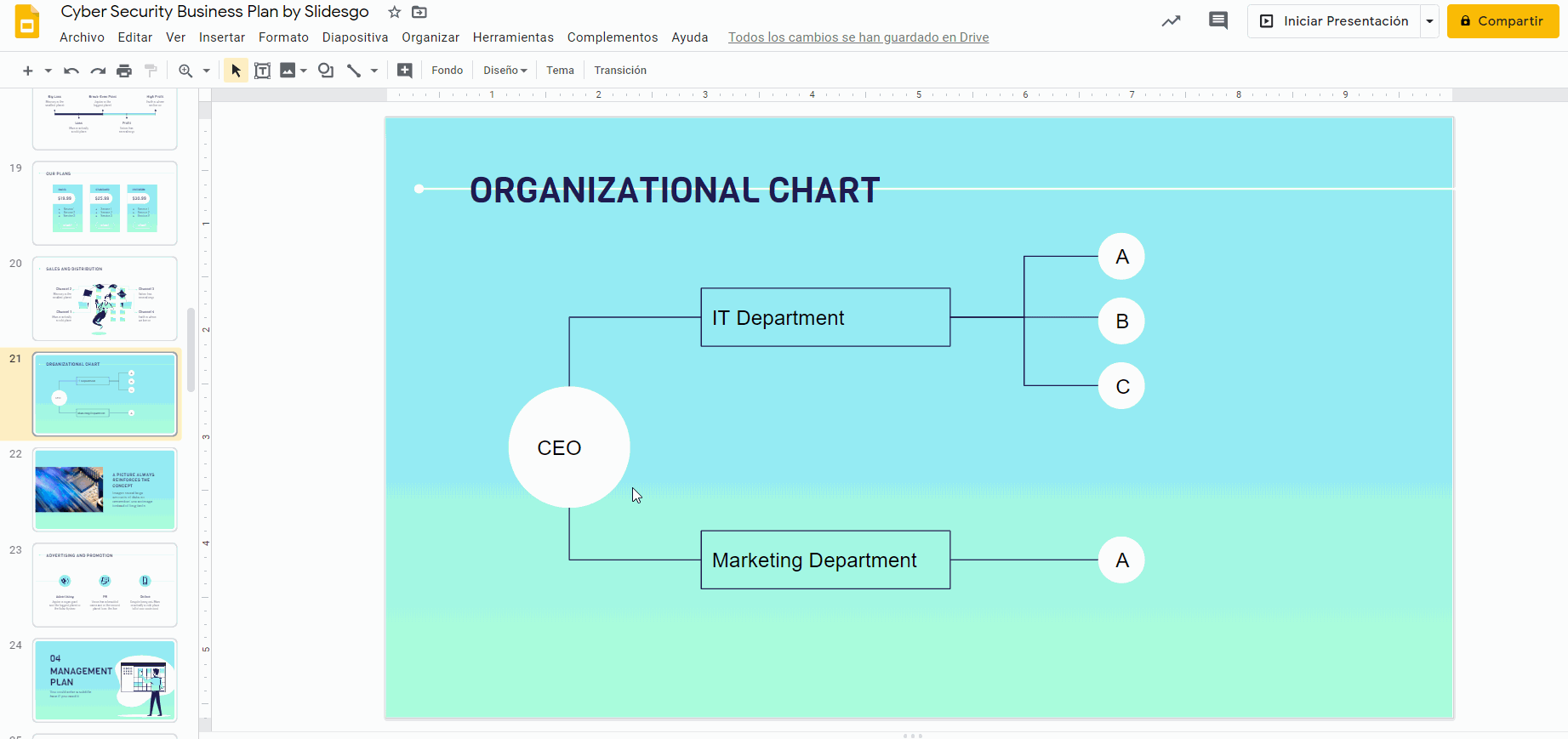This screenshot has width=1568, height=739.
Task: Select the text box tool
Action: click(263, 71)
